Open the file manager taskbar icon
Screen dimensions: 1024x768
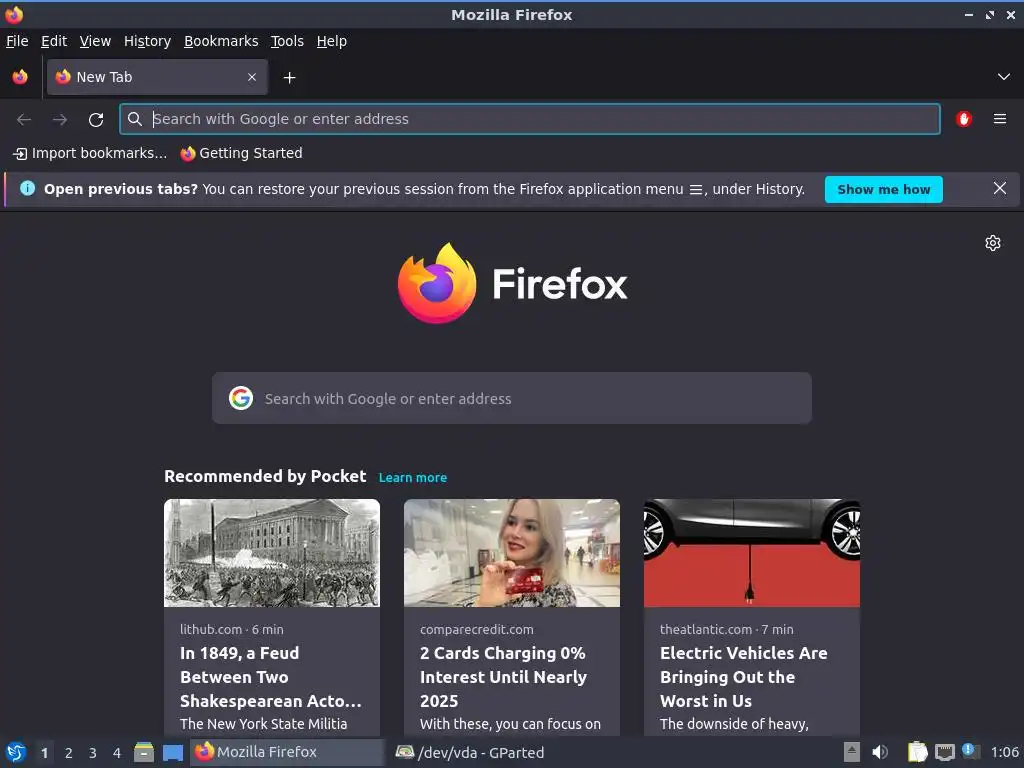144,752
